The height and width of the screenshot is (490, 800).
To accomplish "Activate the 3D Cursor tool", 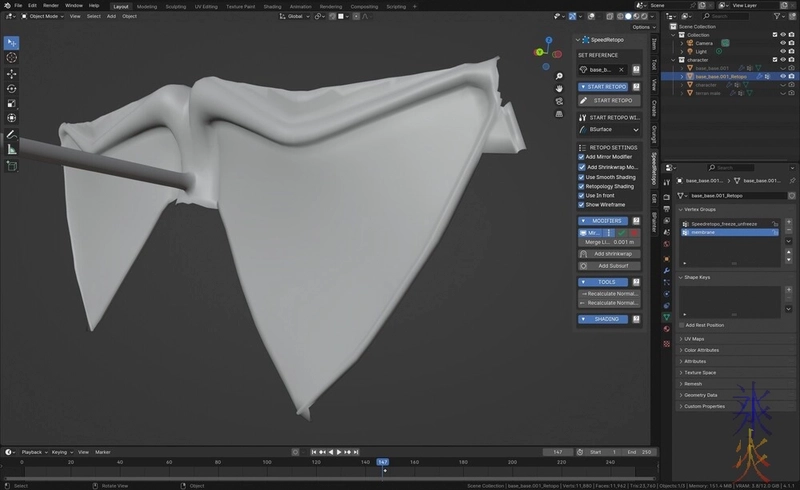I will tap(12, 58).
